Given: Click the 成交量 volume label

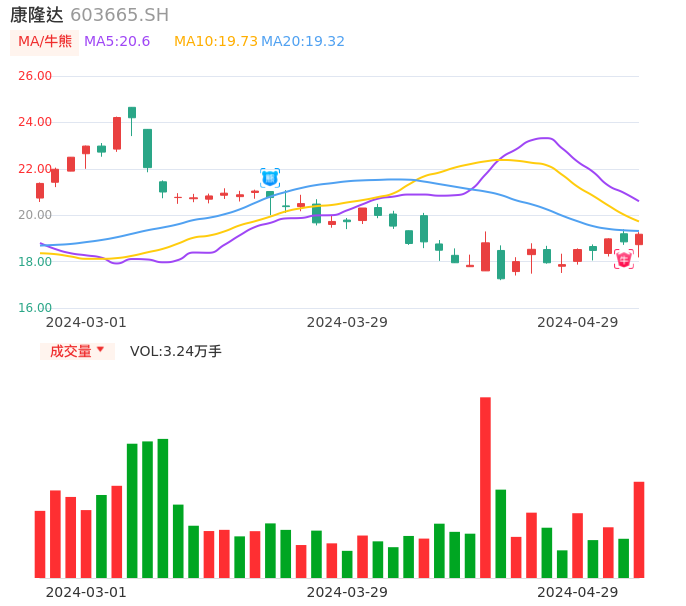Looking at the screenshot, I should pyautogui.click(x=70, y=351).
